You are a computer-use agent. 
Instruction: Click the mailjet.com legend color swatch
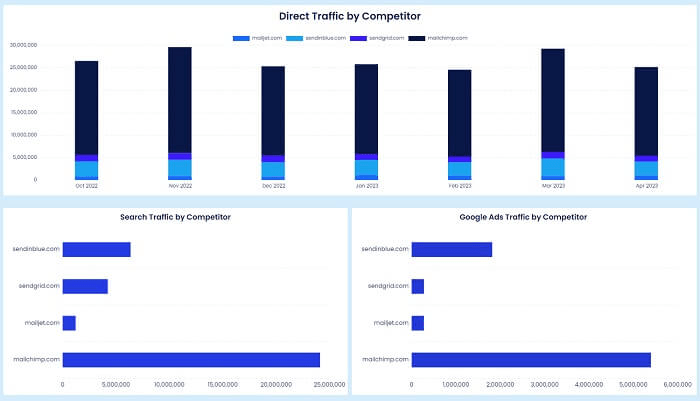pos(241,38)
